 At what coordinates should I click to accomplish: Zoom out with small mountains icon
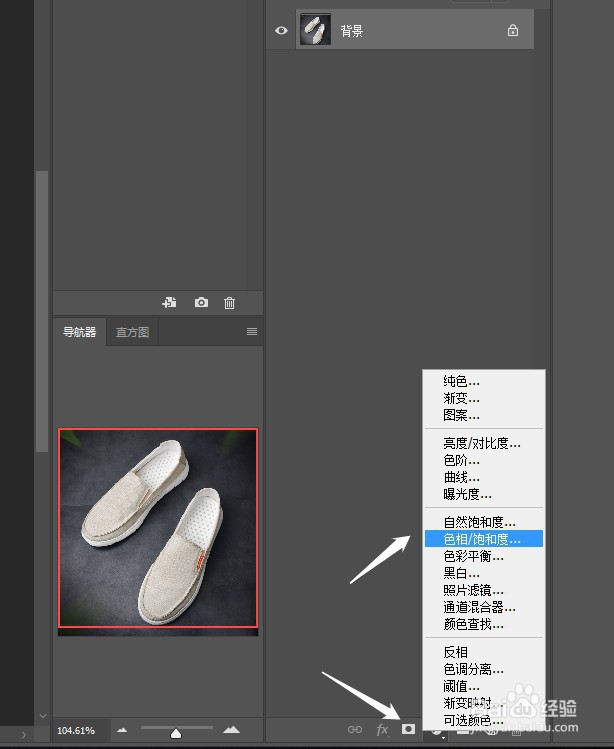[x=122, y=730]
